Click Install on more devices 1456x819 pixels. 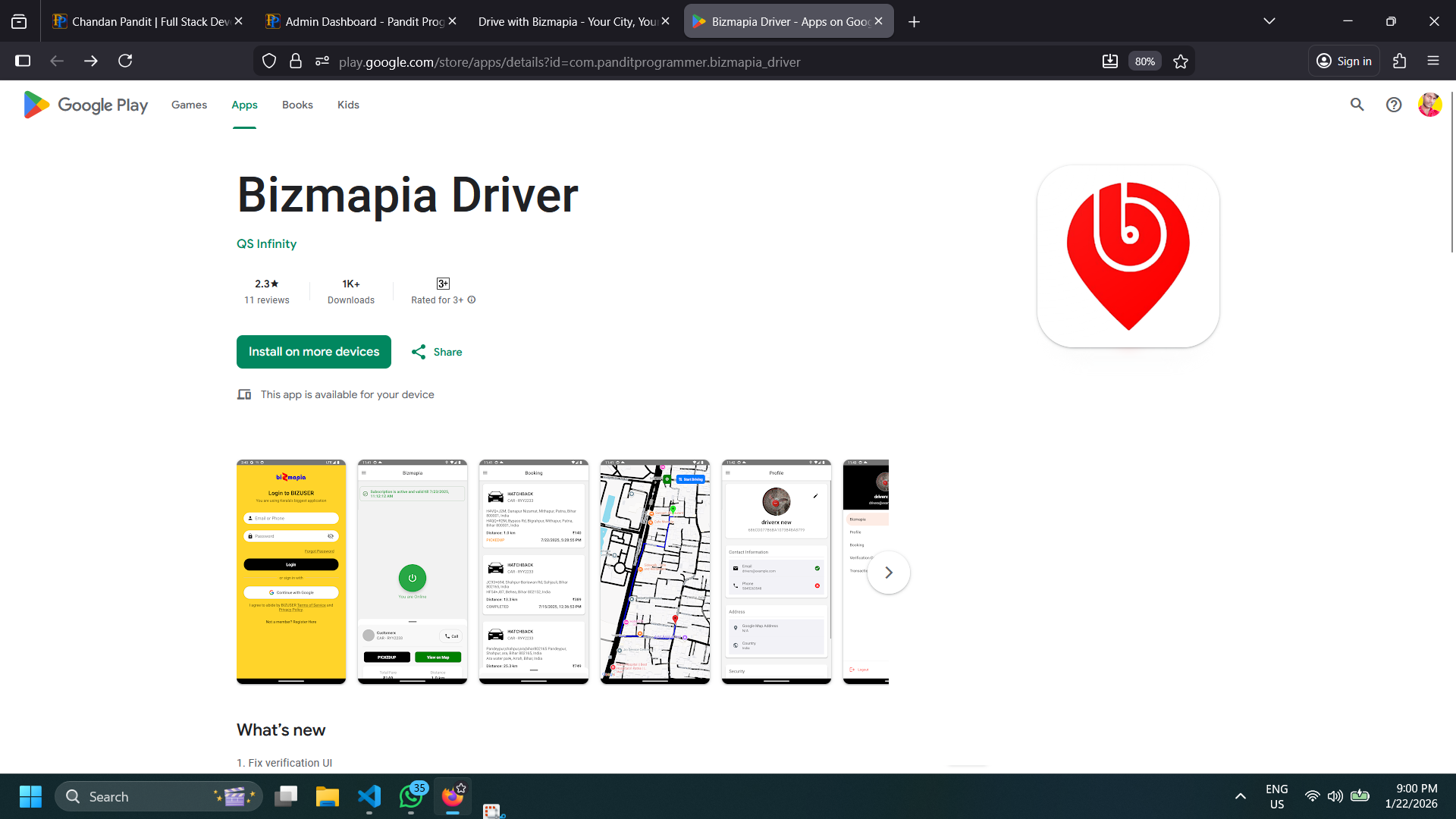click(x=313, y=351)
